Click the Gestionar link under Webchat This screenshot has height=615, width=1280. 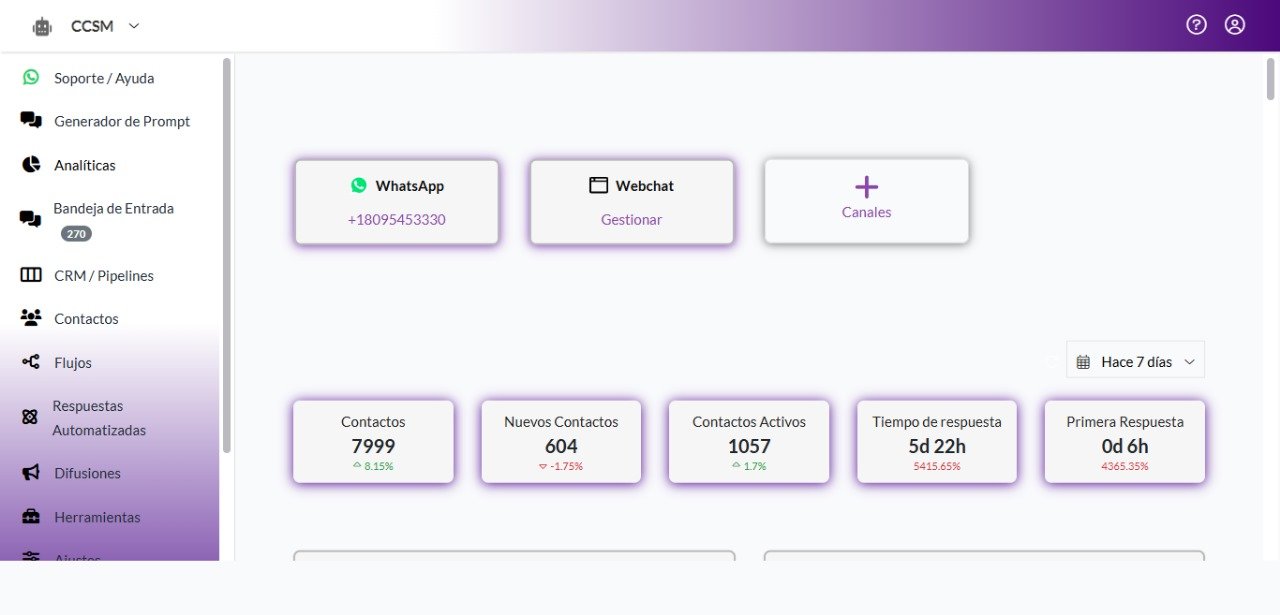pyautogui.click(x=631, y=219)
